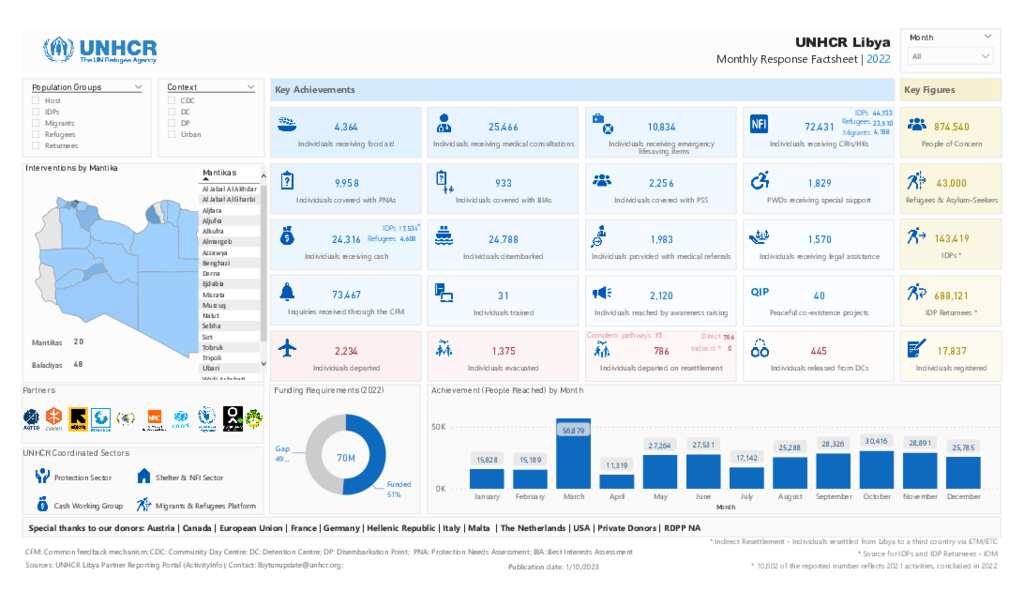This screenshot has height=591, width=1024.
Task: Click the legal assistance hands icon
Action: click(759, 236)
